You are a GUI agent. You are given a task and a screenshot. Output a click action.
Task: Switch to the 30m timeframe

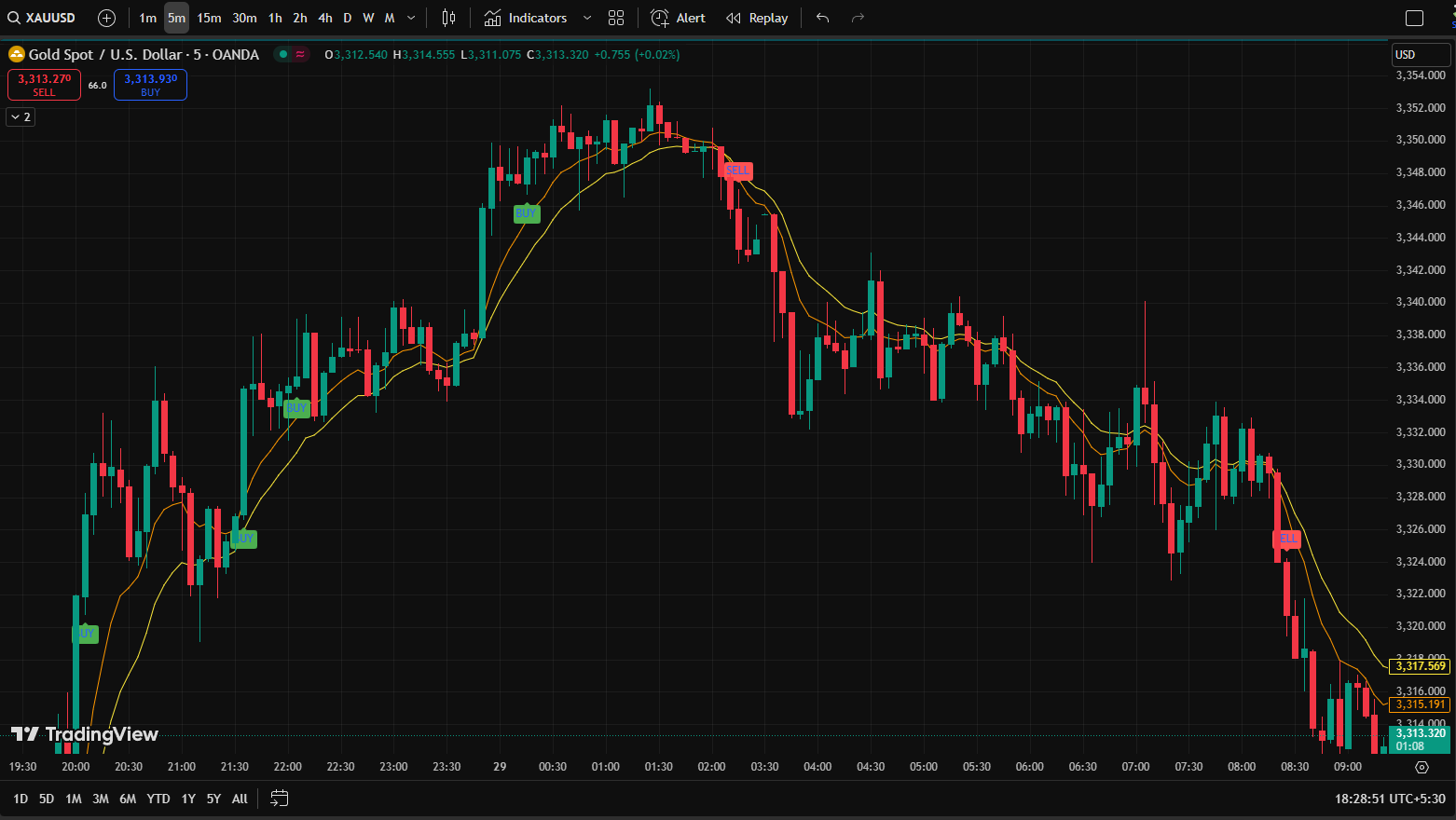click(x=244, y=18)
